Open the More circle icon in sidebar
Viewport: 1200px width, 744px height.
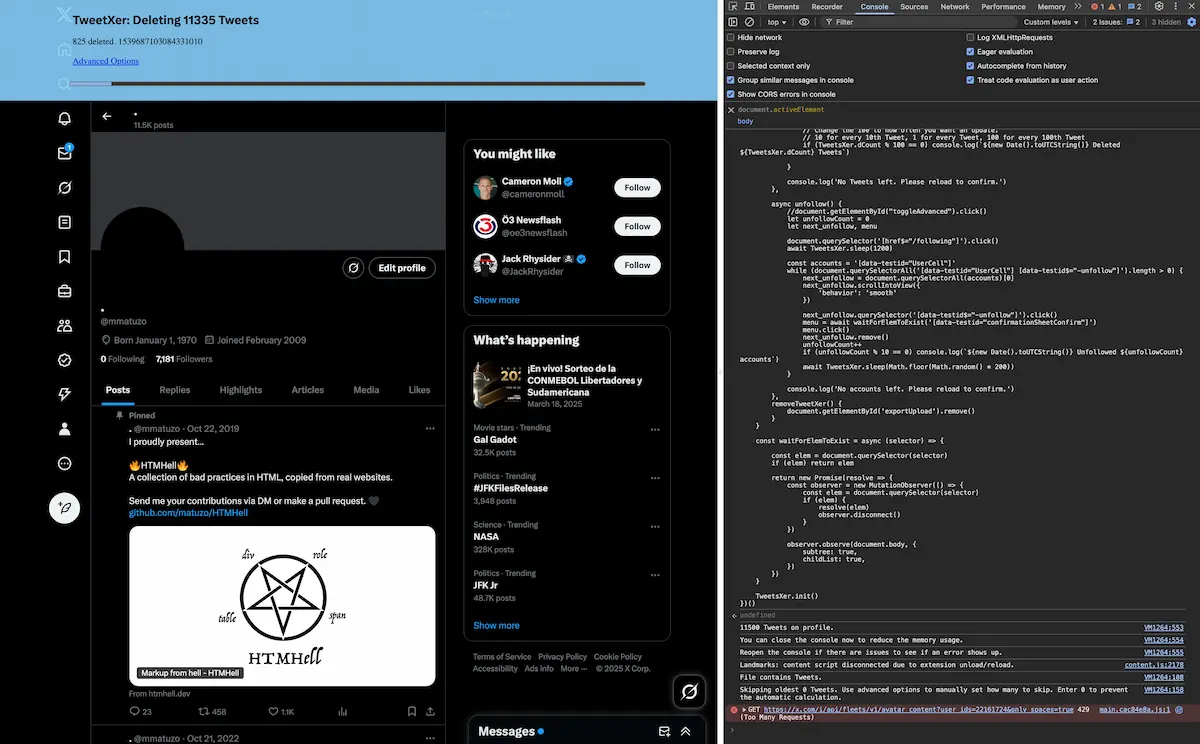(x=65, y=464)
